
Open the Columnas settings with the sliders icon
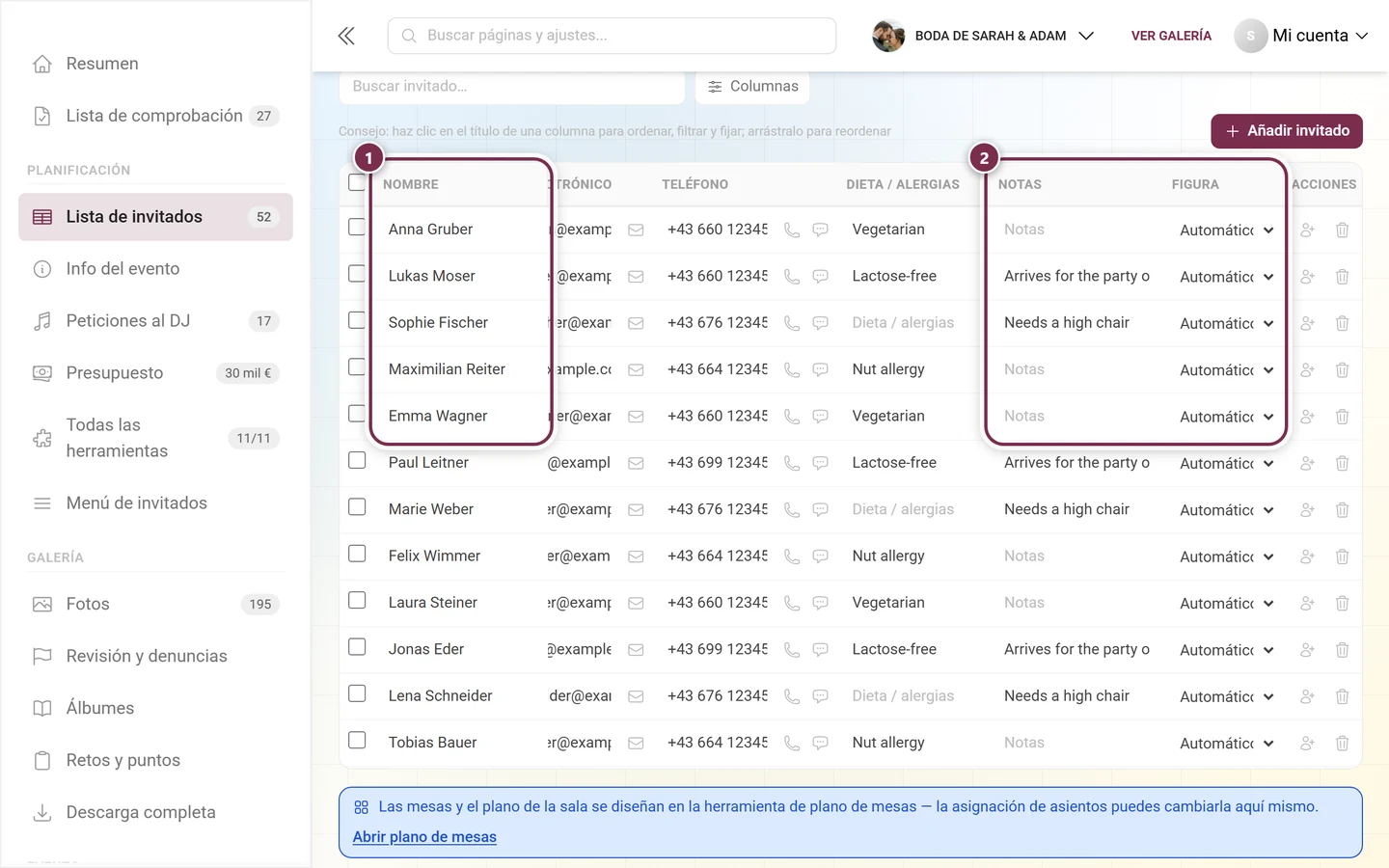(x=752, y=86)
